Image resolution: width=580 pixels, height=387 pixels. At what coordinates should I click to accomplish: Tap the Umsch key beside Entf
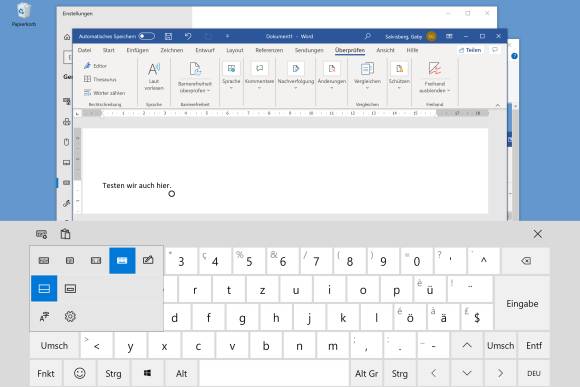[x=500, y=345]
